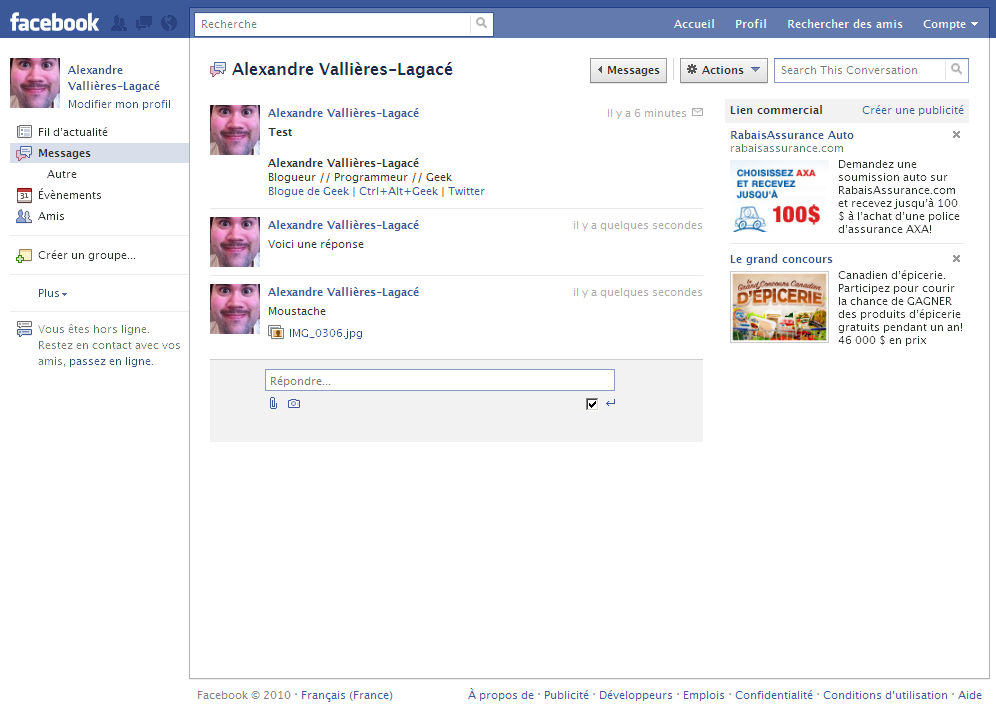
Task: Open the Confidentialité footer link
Action: coord(774,695)
